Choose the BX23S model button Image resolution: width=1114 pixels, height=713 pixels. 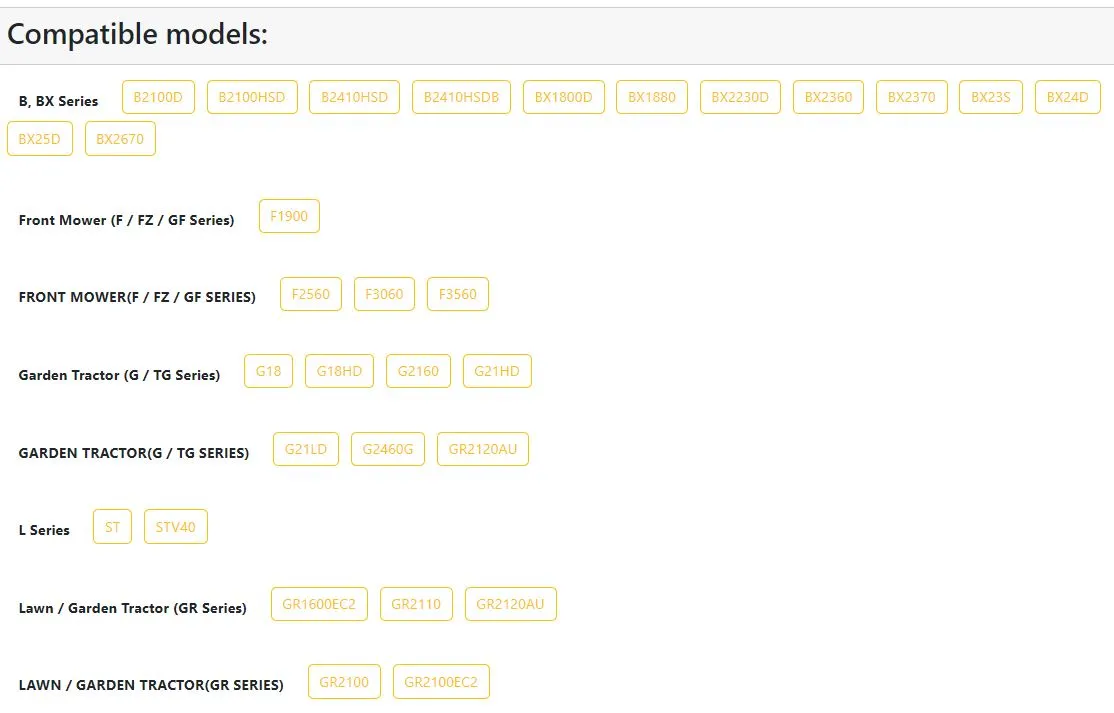[x=990, y=97]
